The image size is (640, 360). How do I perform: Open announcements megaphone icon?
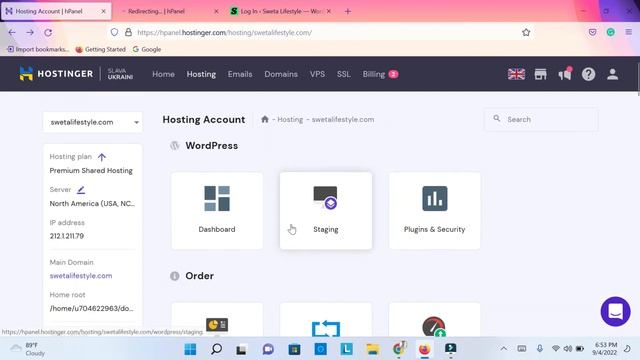[565, 74]
